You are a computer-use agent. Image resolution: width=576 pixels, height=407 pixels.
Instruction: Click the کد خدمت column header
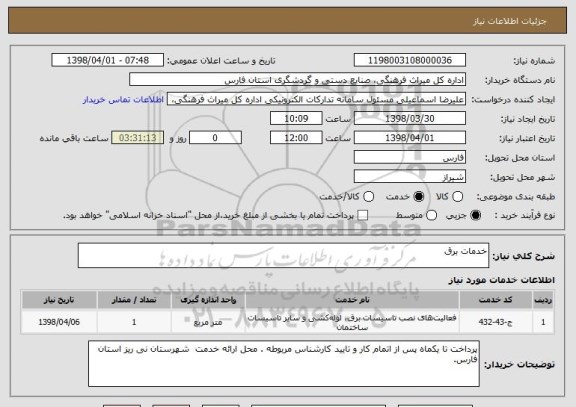[x=495, y=300]
